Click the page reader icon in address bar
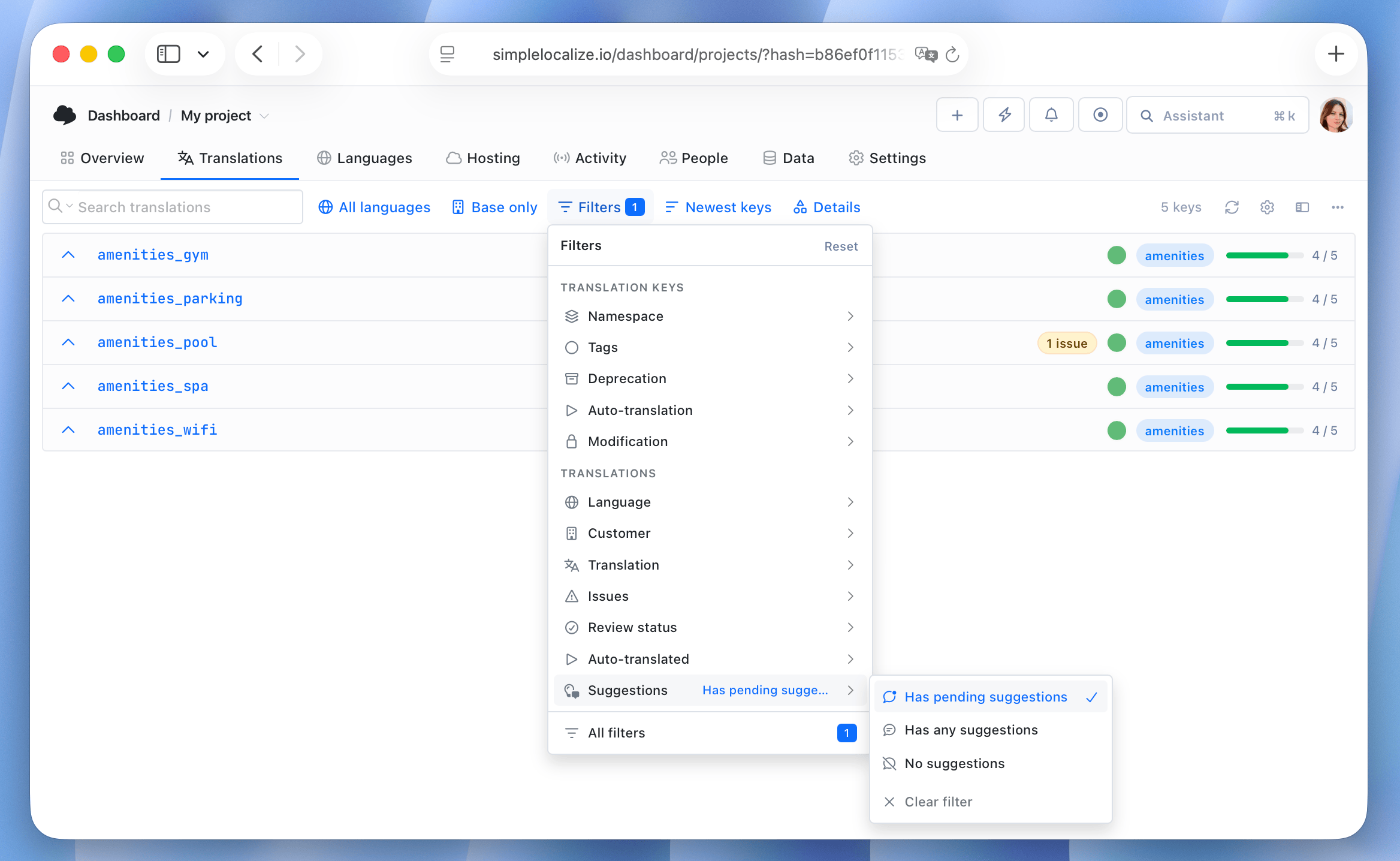This screenshot has width=1400, height=861. 447,55
